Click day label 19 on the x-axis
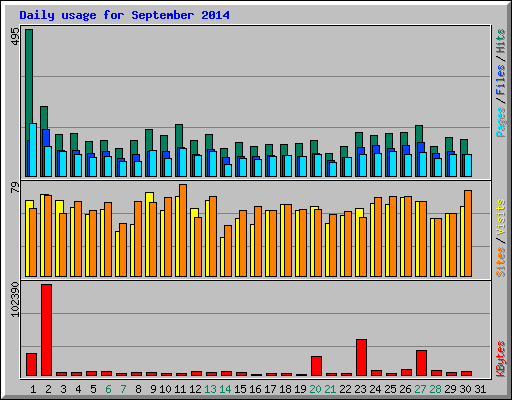 tap(300, 389)
